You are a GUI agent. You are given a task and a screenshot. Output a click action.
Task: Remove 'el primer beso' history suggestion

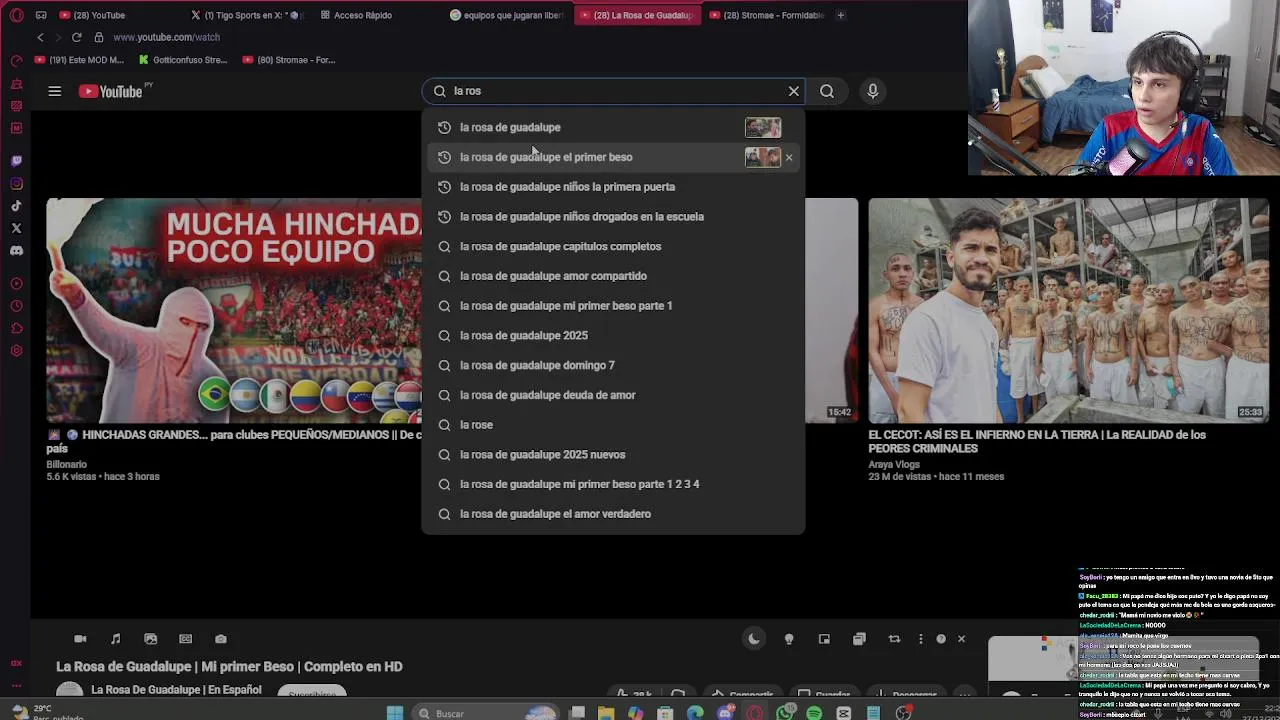789,157
